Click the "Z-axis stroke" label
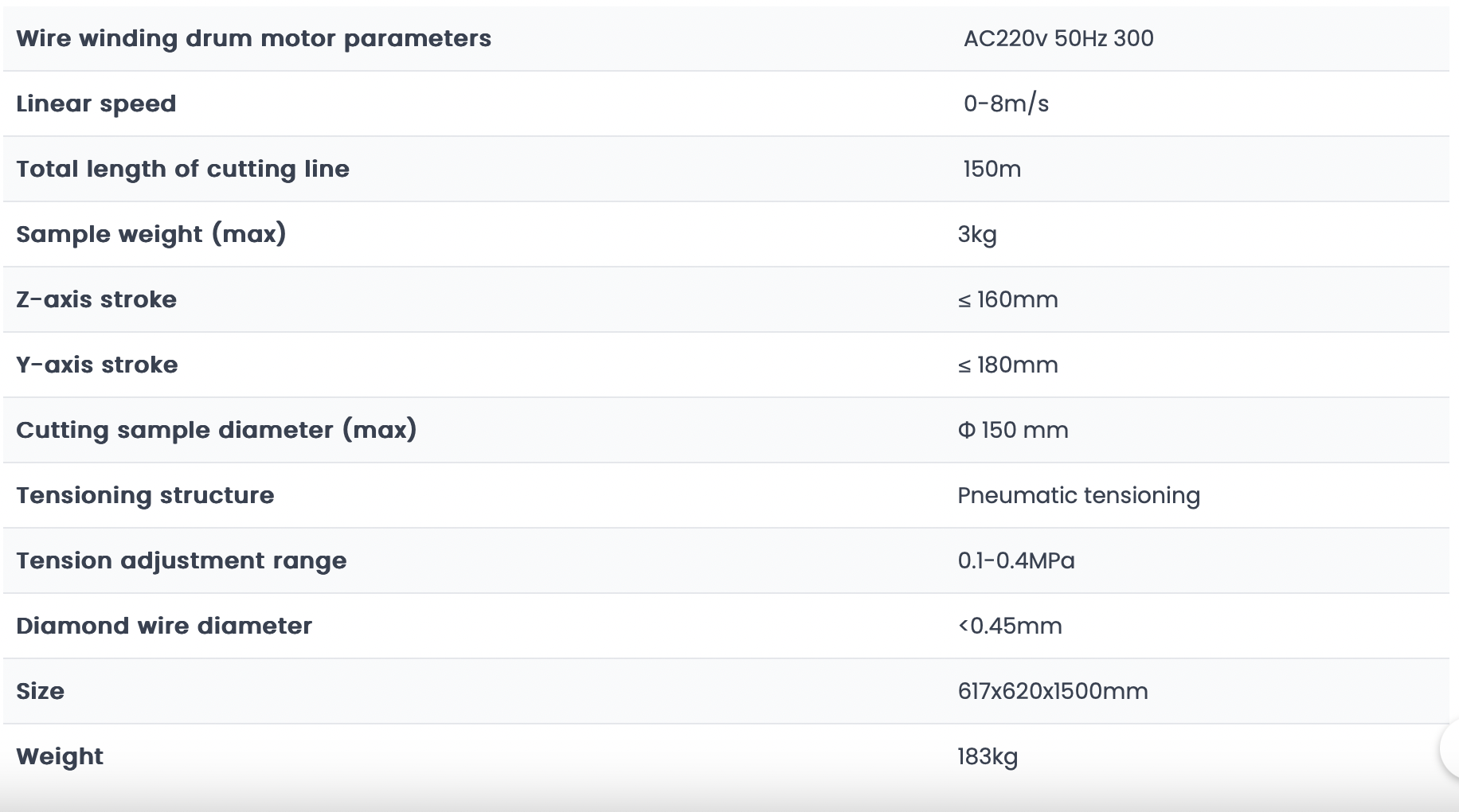The width and height of the screenshot is (1459, 812). point(96,299)
